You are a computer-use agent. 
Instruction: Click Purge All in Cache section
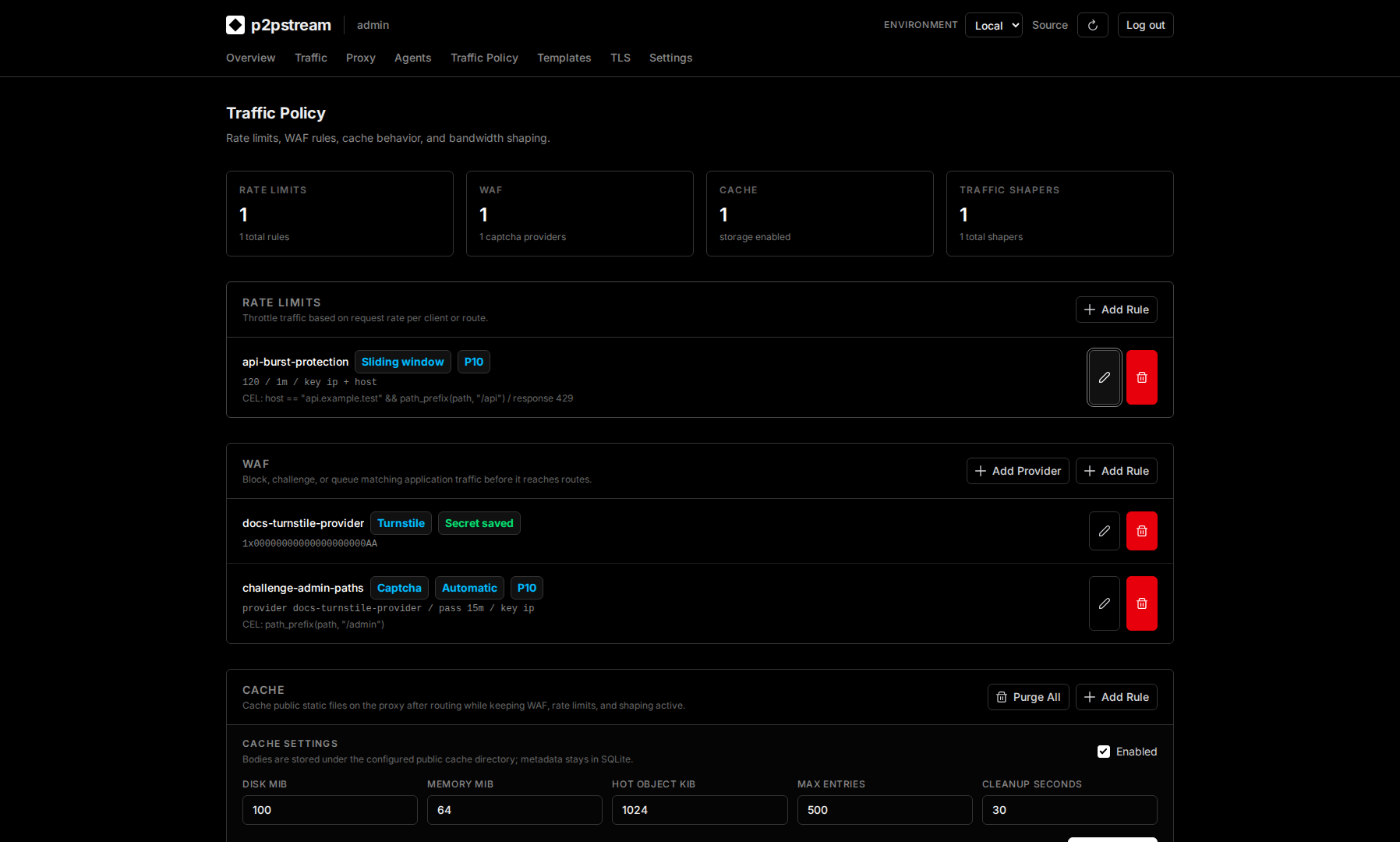tap(1028, 697)
